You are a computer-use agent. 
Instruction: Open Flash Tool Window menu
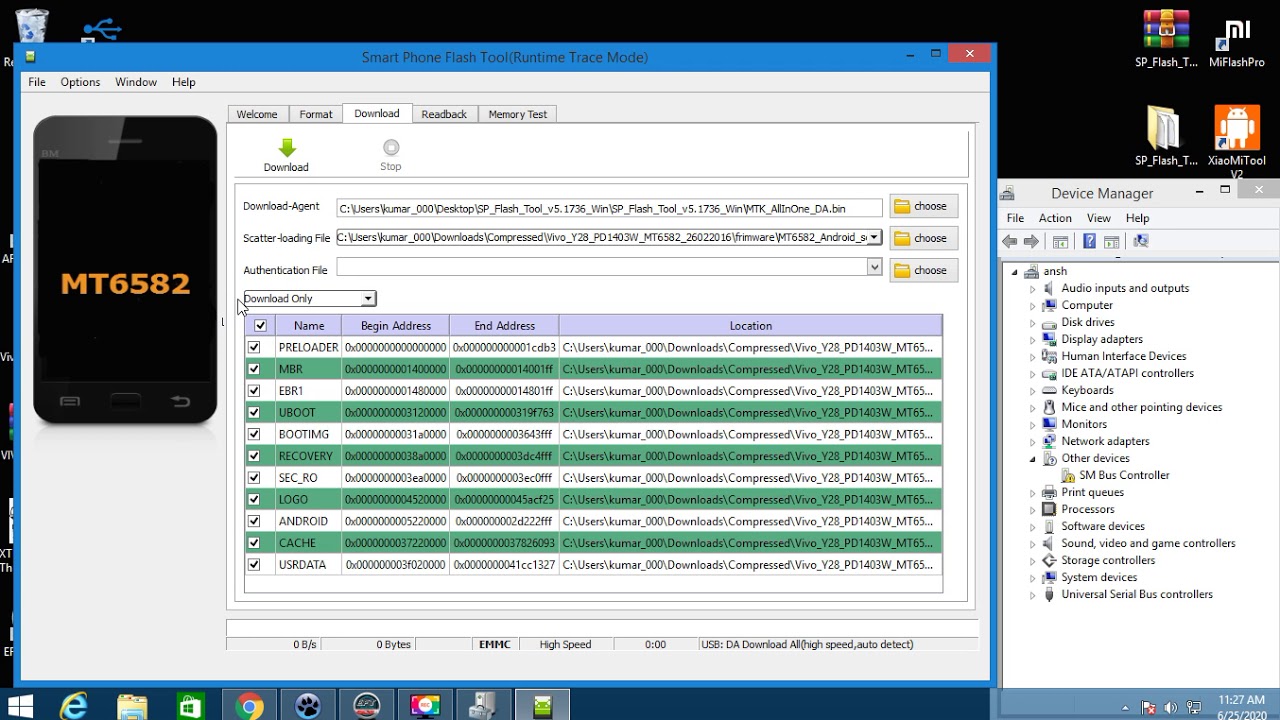(136, 82)
